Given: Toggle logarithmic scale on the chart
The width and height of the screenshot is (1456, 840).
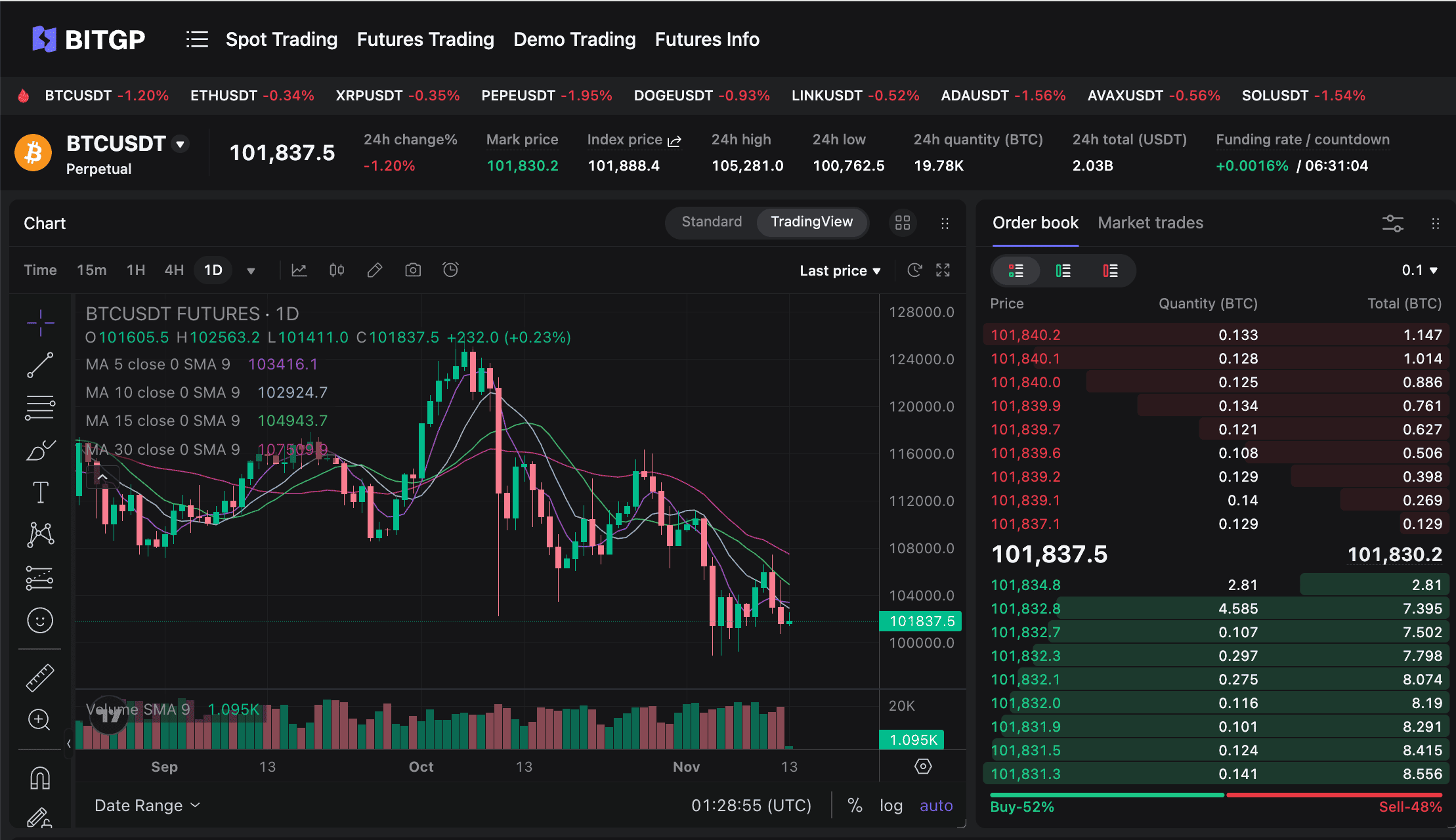Looking at the screenshot, I should (891, 805).
